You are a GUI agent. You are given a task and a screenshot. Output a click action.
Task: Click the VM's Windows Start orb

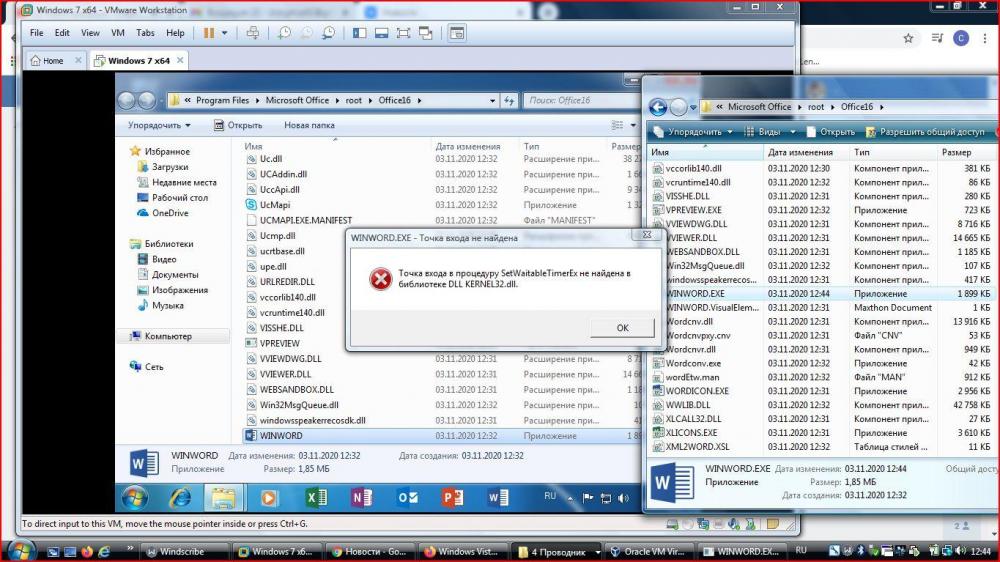coord(135,497)
